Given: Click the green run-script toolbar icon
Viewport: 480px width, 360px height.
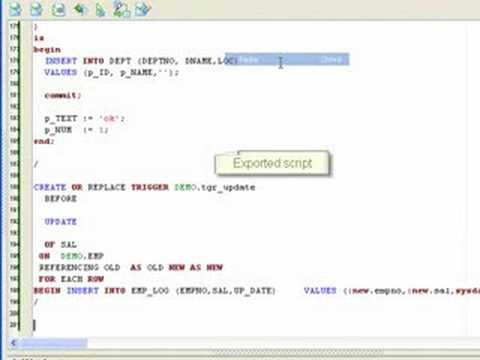Looking at the screenshot, I should coord(100,9).
